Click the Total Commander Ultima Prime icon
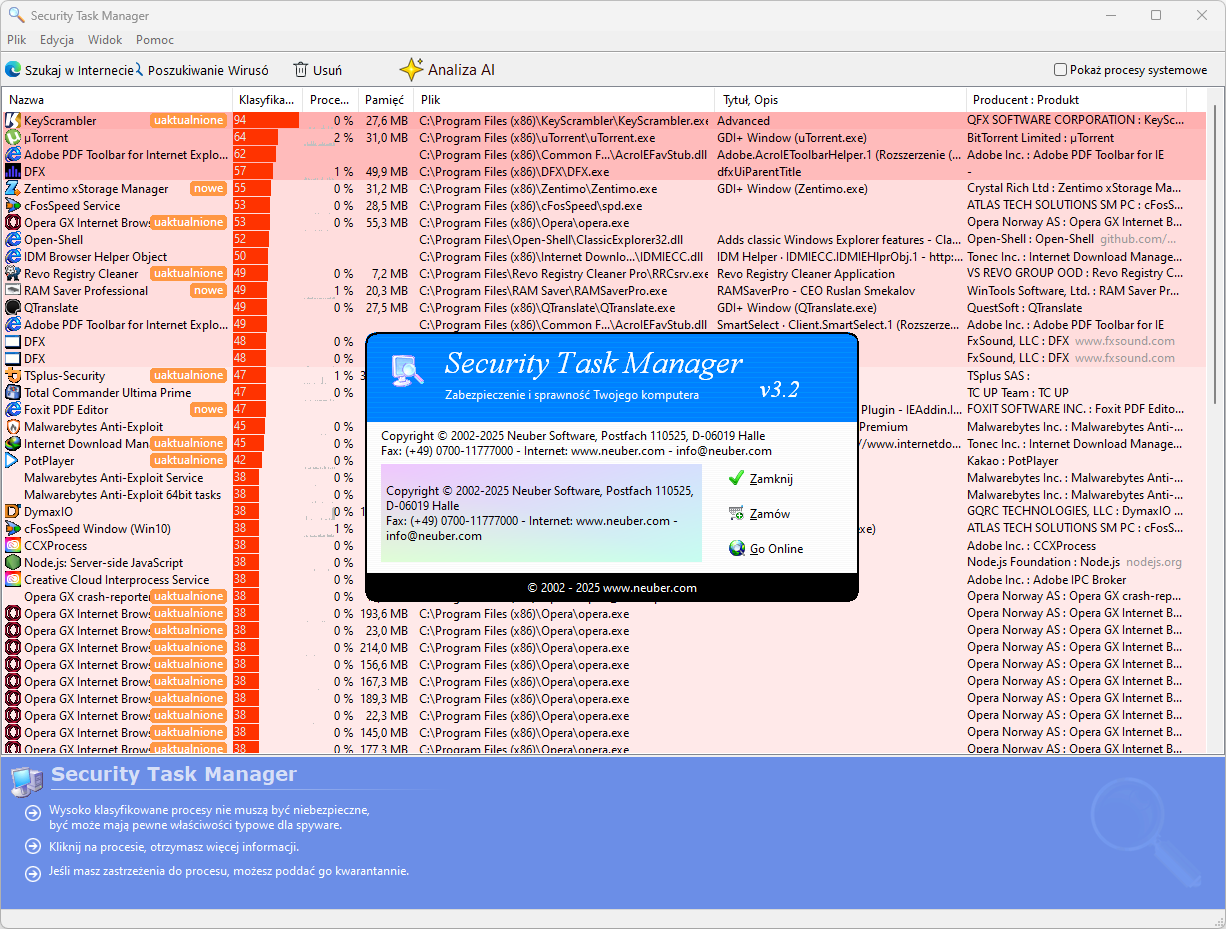Screen dimensions: 1226x929 pos(13,393)
